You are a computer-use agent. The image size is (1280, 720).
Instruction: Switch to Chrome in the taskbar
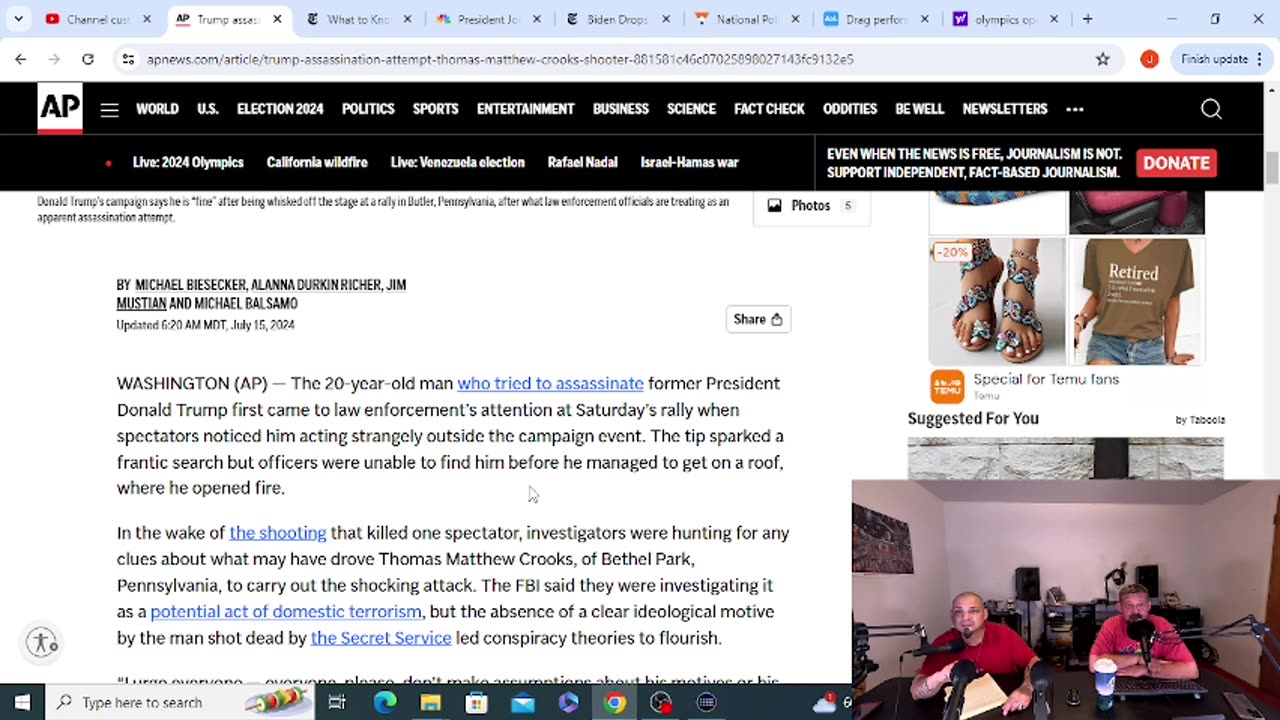[x=615, y=702]
